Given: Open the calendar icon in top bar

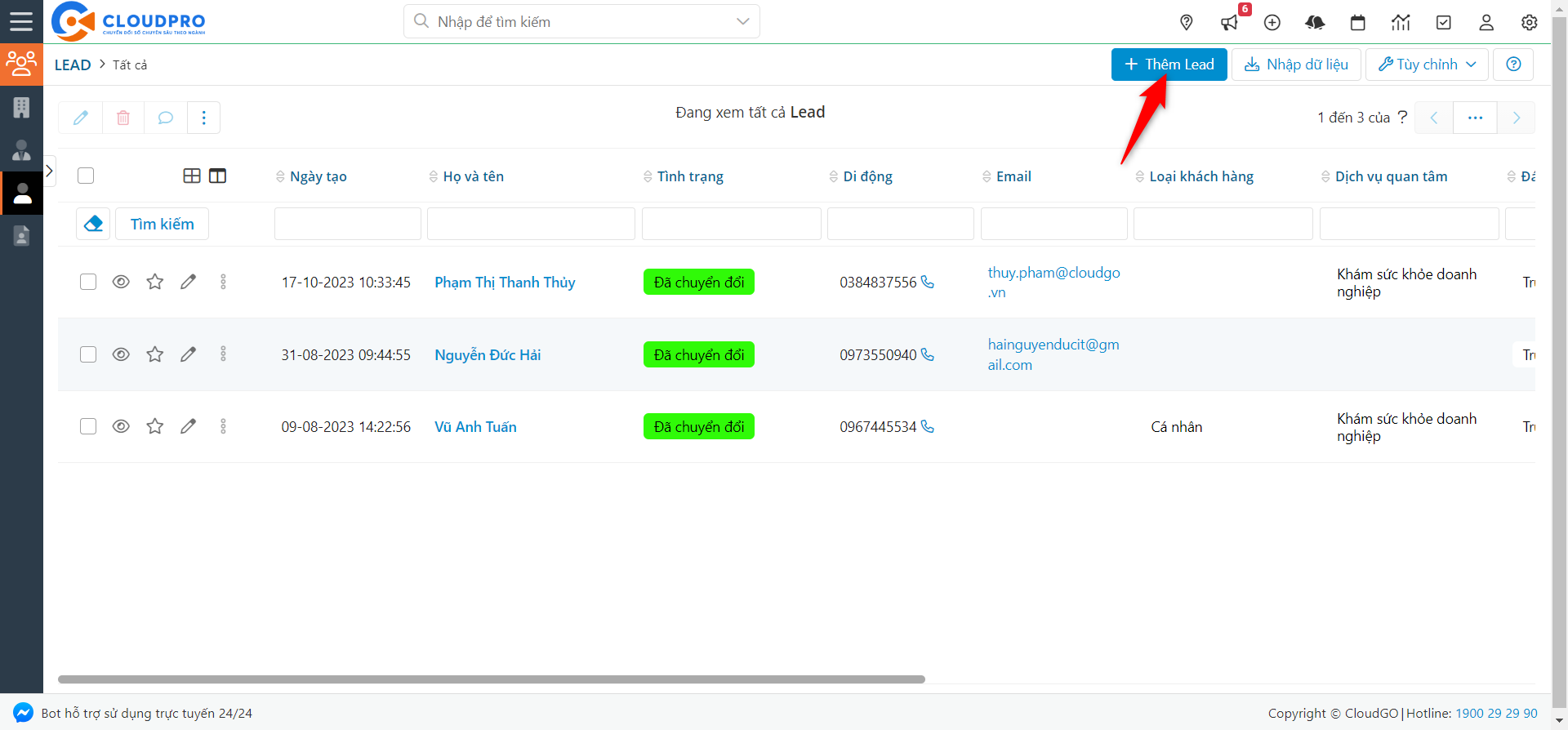Looking at the screenshot, I should pos(1358,23).
